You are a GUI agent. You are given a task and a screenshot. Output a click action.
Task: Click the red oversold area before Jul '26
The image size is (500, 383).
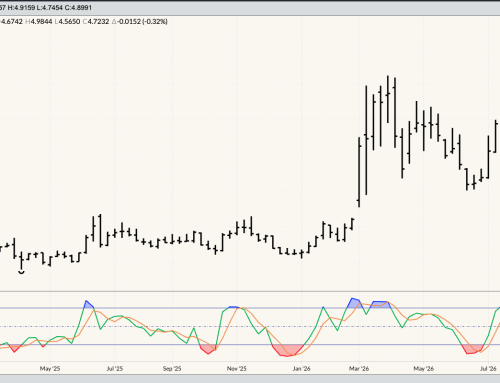click(473, 349)
